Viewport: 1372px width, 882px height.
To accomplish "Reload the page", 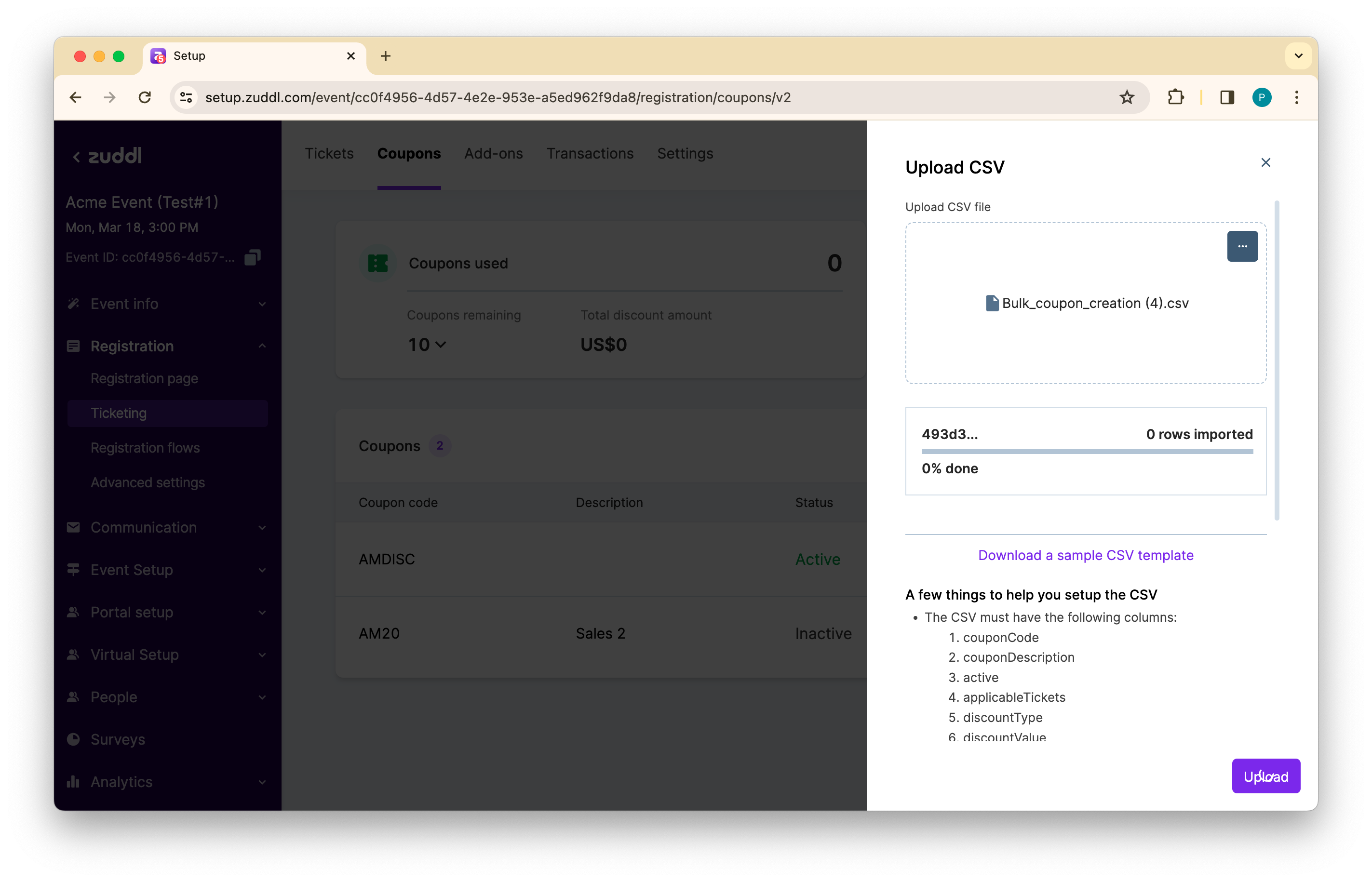I will tap(145, 97).
